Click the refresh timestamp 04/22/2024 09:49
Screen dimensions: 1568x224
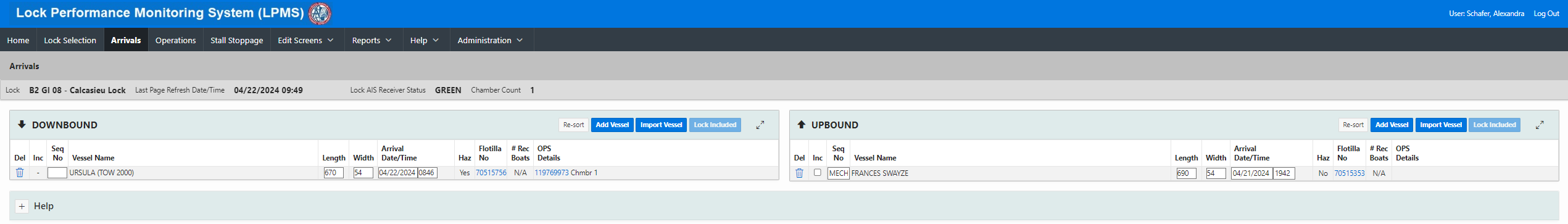pyautogui.click(x=268, y=90)
